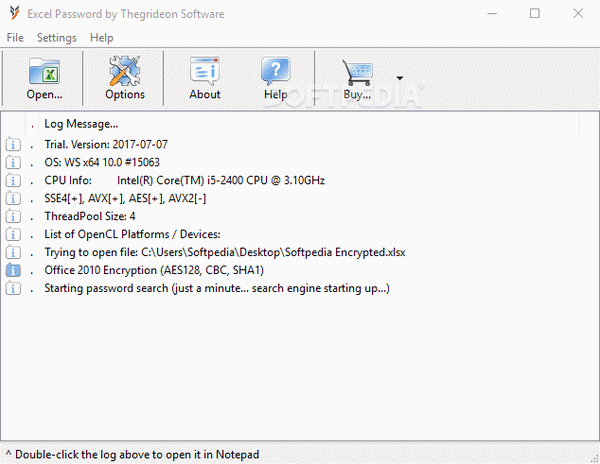The width and height of the screenshot is (600, 464).
Task: Click the status bar hint about Notepad
Action: click(x=132, y=454)
